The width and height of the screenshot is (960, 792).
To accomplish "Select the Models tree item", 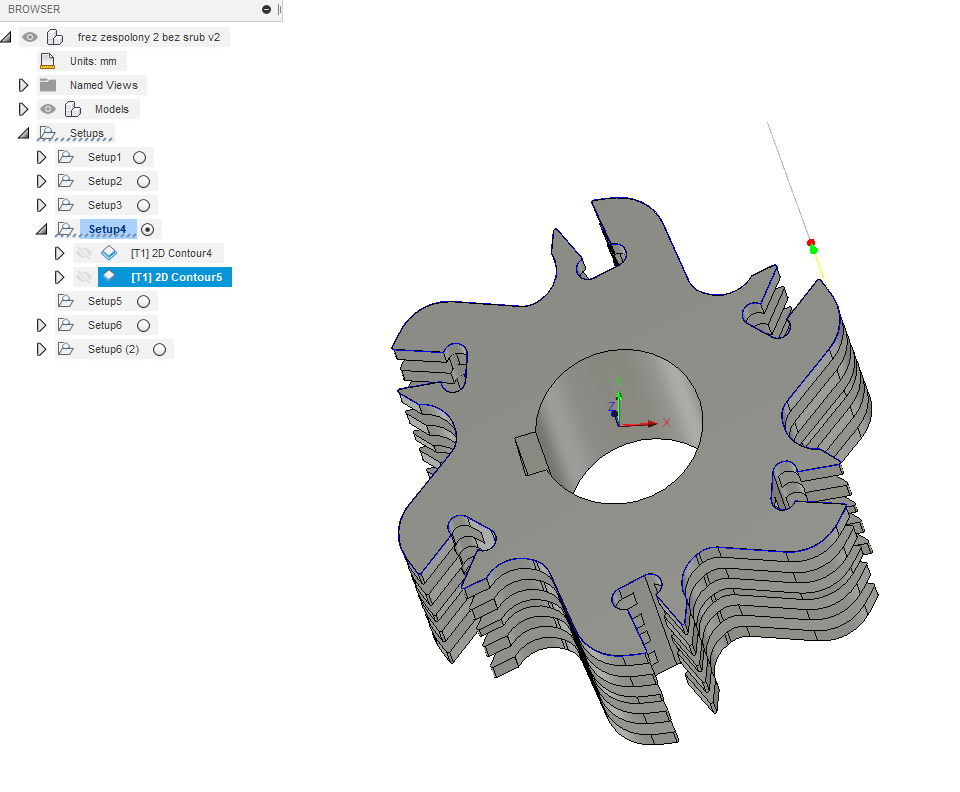I will (x=111, y=109).
